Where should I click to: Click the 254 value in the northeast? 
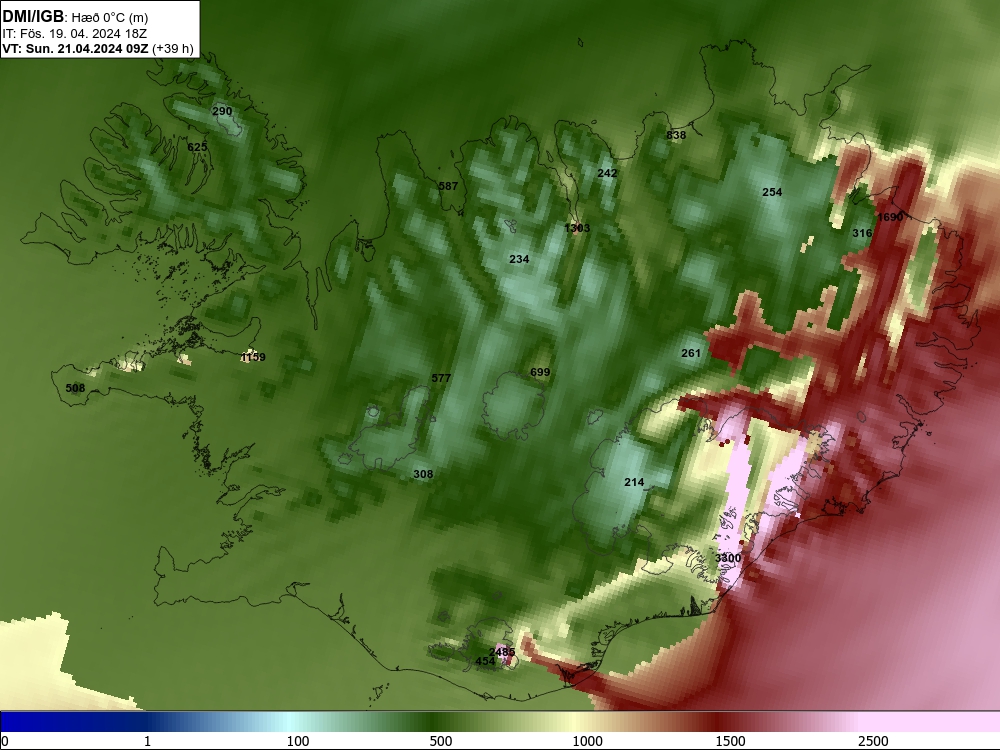pyautogui.click(x=772, y=191)
